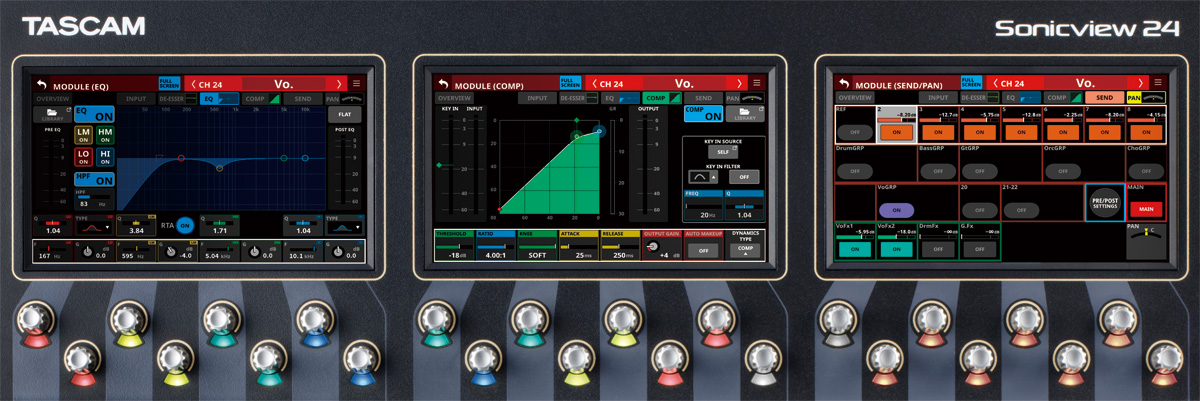The width and height of the screenshot is (1200, 401).
Task: Toggle LM band ON
Action: (83, 136)
